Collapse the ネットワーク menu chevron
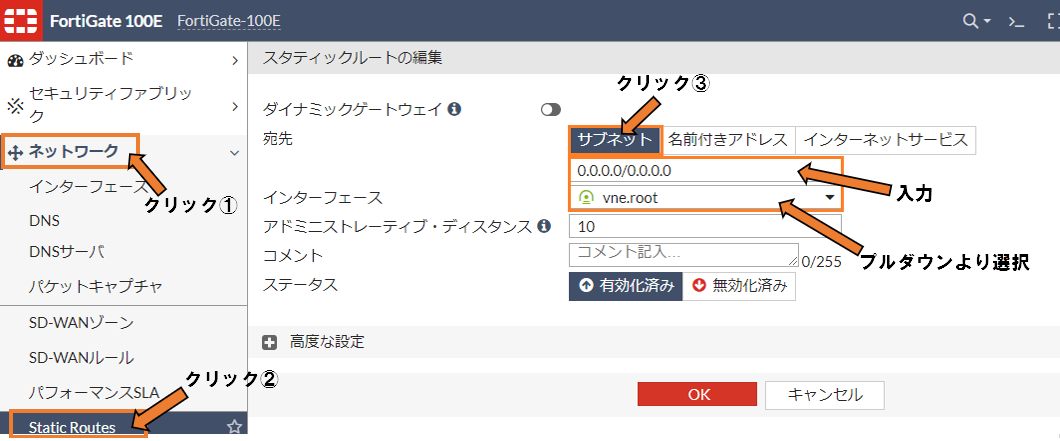The width and height of the screenshot is (1060, 441). 235,153
